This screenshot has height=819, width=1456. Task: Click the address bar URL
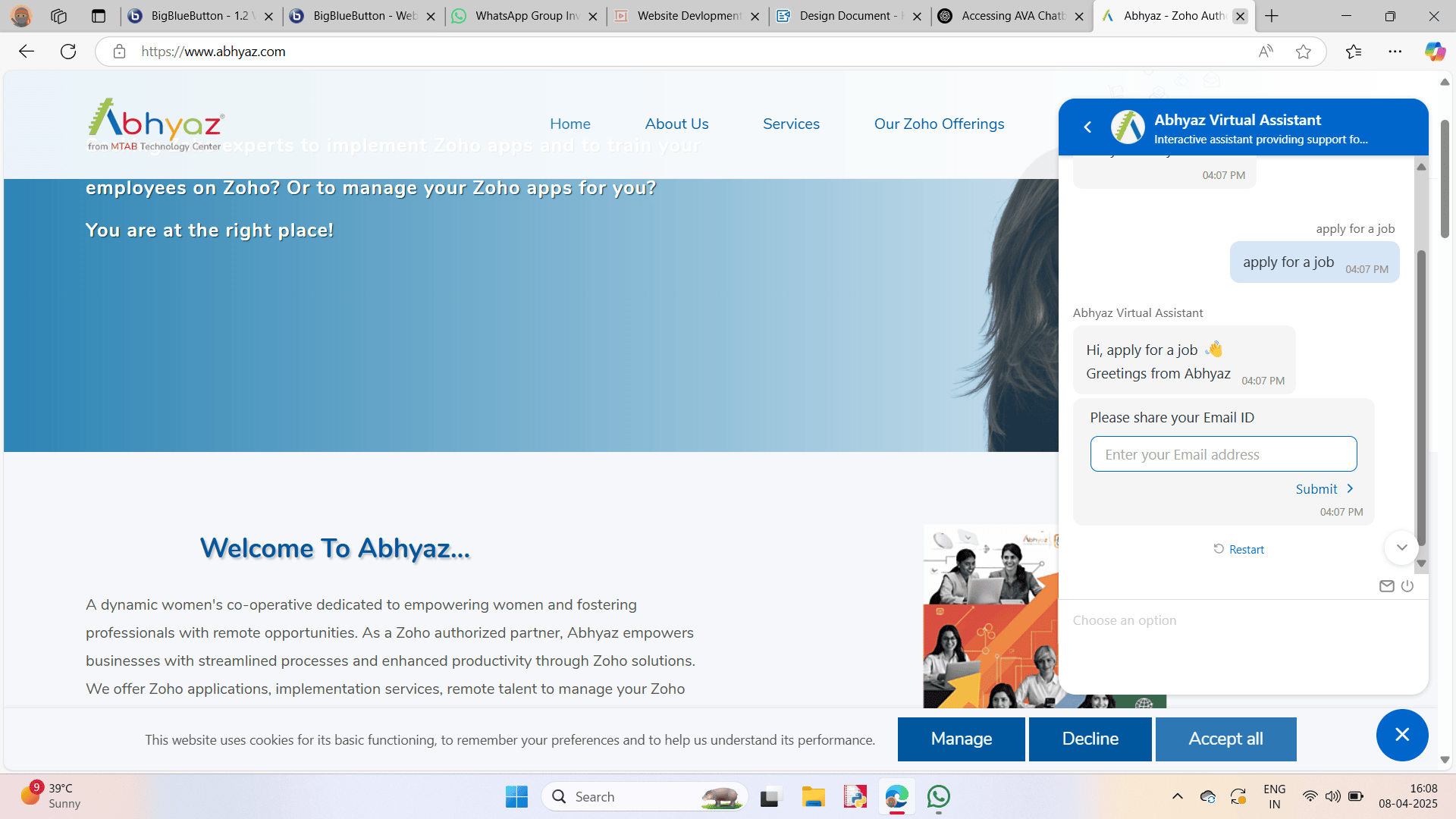213,52
